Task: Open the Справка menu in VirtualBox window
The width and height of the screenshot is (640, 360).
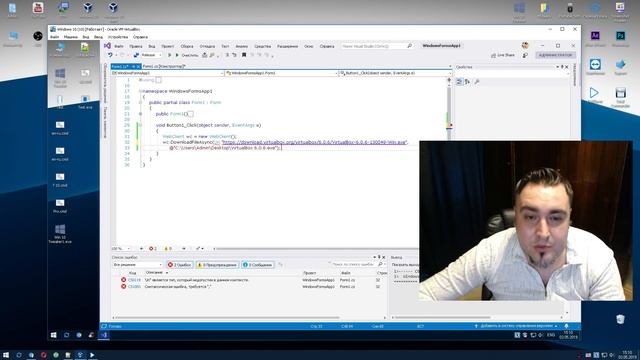Action: 140,37
